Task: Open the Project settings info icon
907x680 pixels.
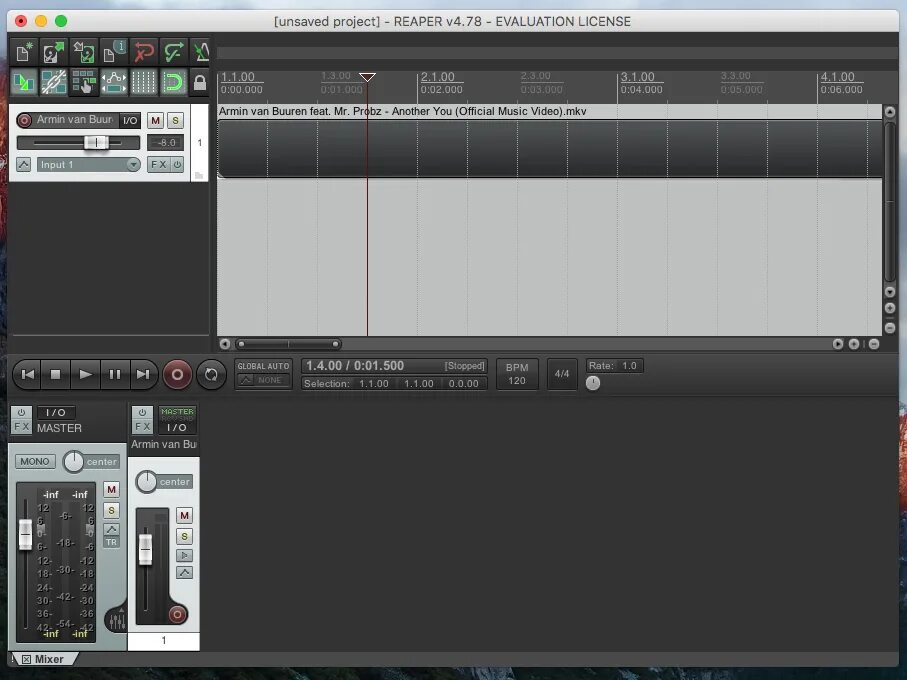Action: click(x=113, y=52)
